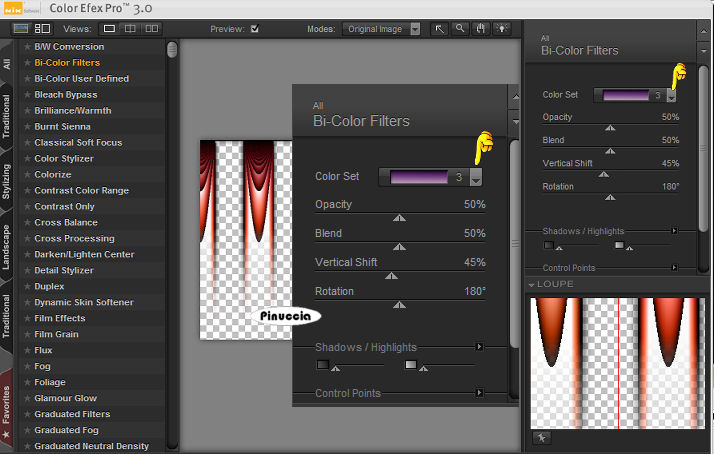Select the Graduated Filters filter
The width and height of the screenshot is (714, 454).
pyautogui.click(x=72, y=414)
